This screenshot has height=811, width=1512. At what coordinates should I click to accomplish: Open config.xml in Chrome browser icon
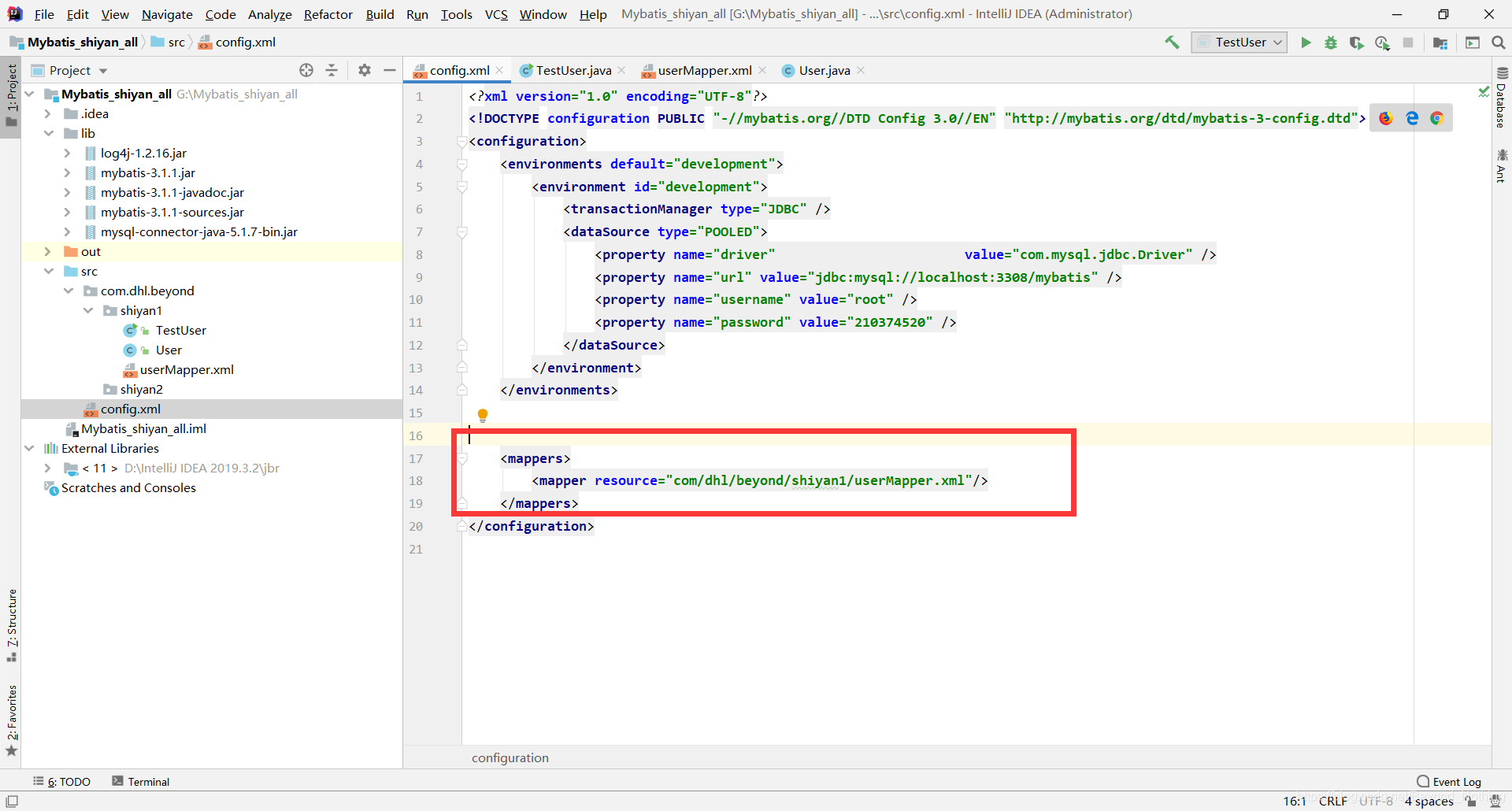(1437, 118)
